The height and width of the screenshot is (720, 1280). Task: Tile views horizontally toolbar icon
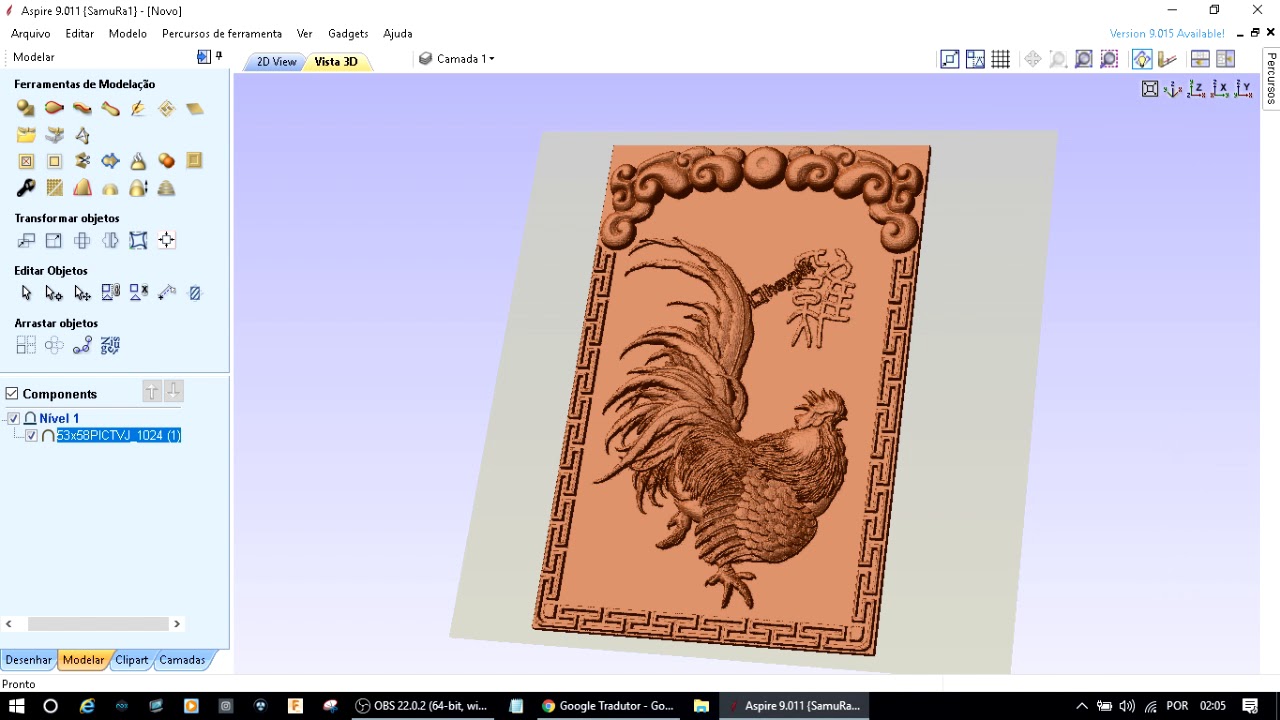(1200, 59)
